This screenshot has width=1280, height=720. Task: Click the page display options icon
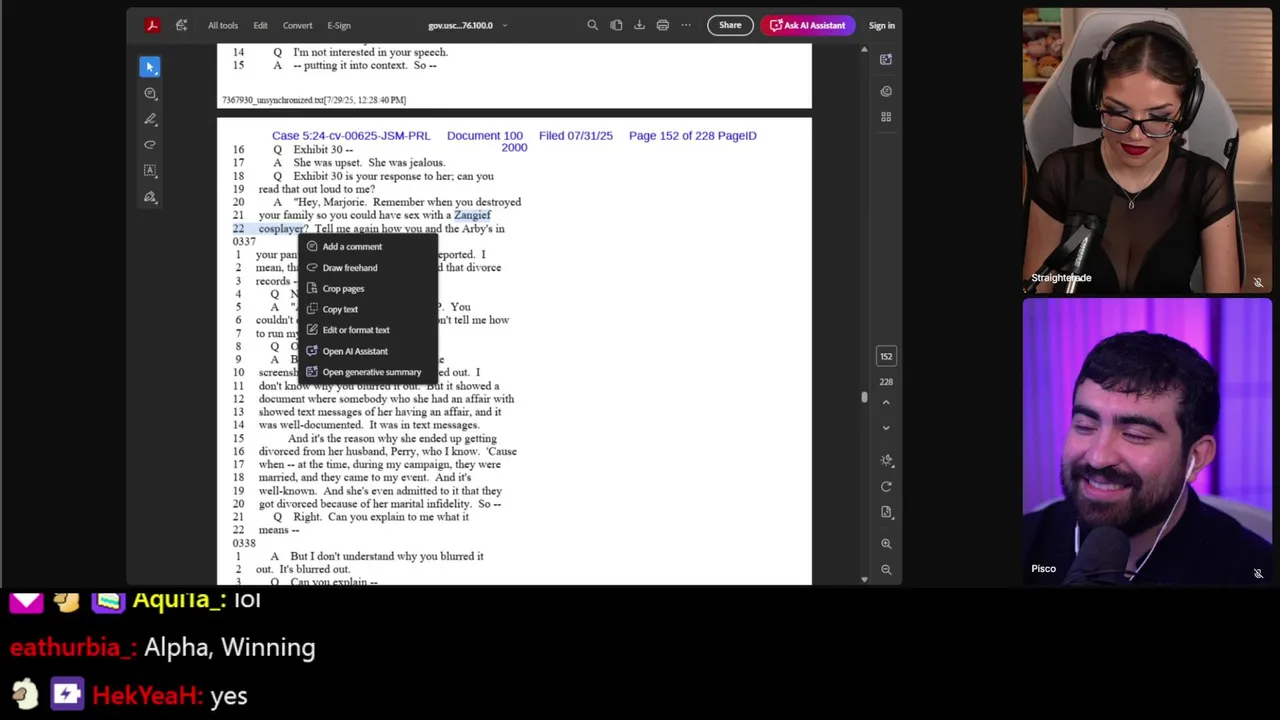(x=886, y=512)
